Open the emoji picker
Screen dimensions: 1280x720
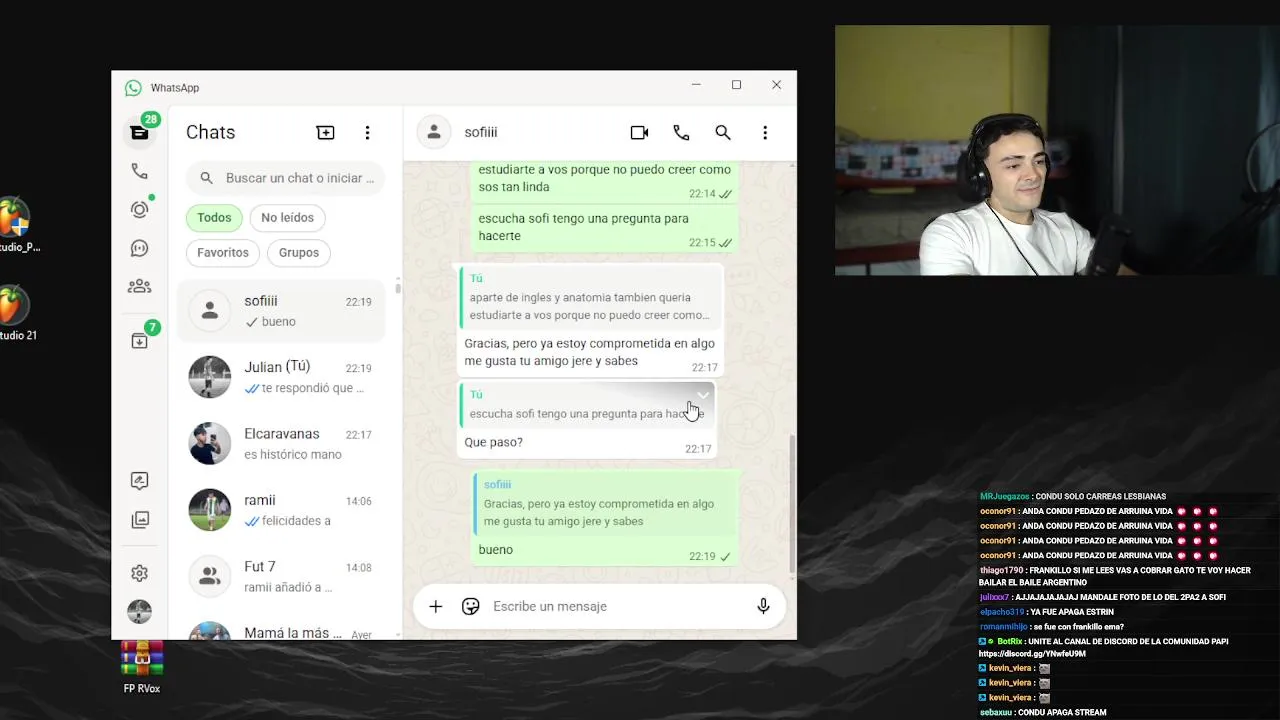471,606
